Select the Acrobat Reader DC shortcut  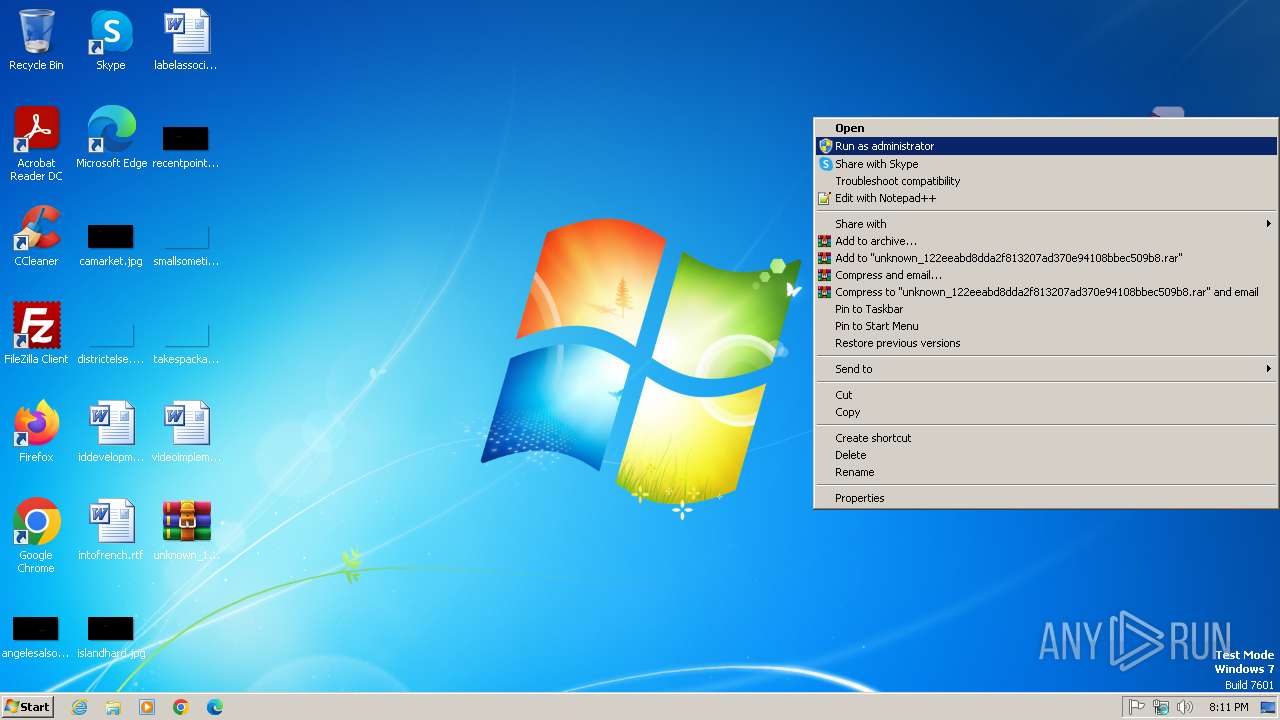pos(36,144)
